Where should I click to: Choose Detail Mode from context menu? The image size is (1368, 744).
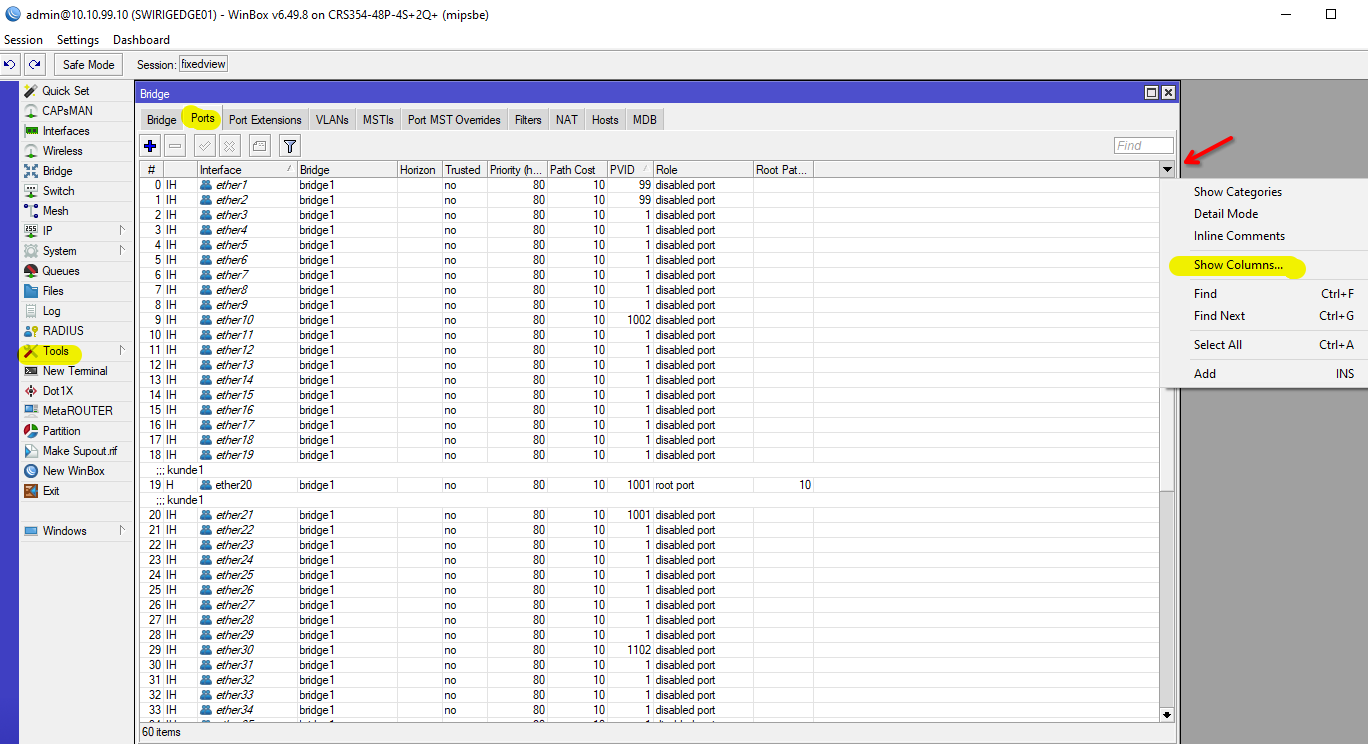pyautogui.click(x=1225, y=214)
